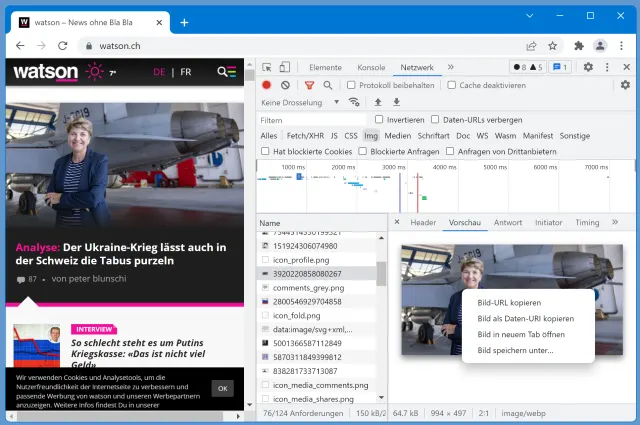Tick the 'Invertieren' checkbox
Screen dimensions: 640x425
[378, 119]
